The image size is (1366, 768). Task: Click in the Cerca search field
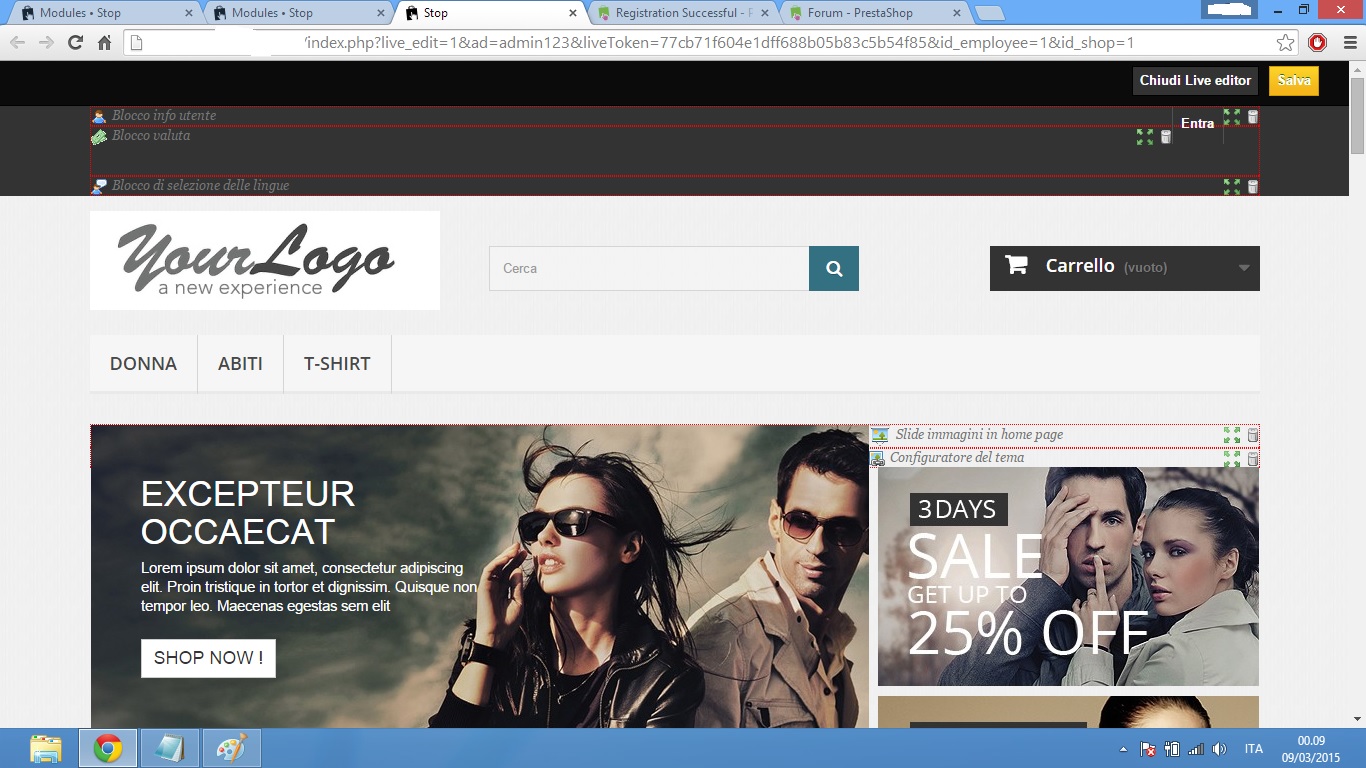click(x=649, y=268)
